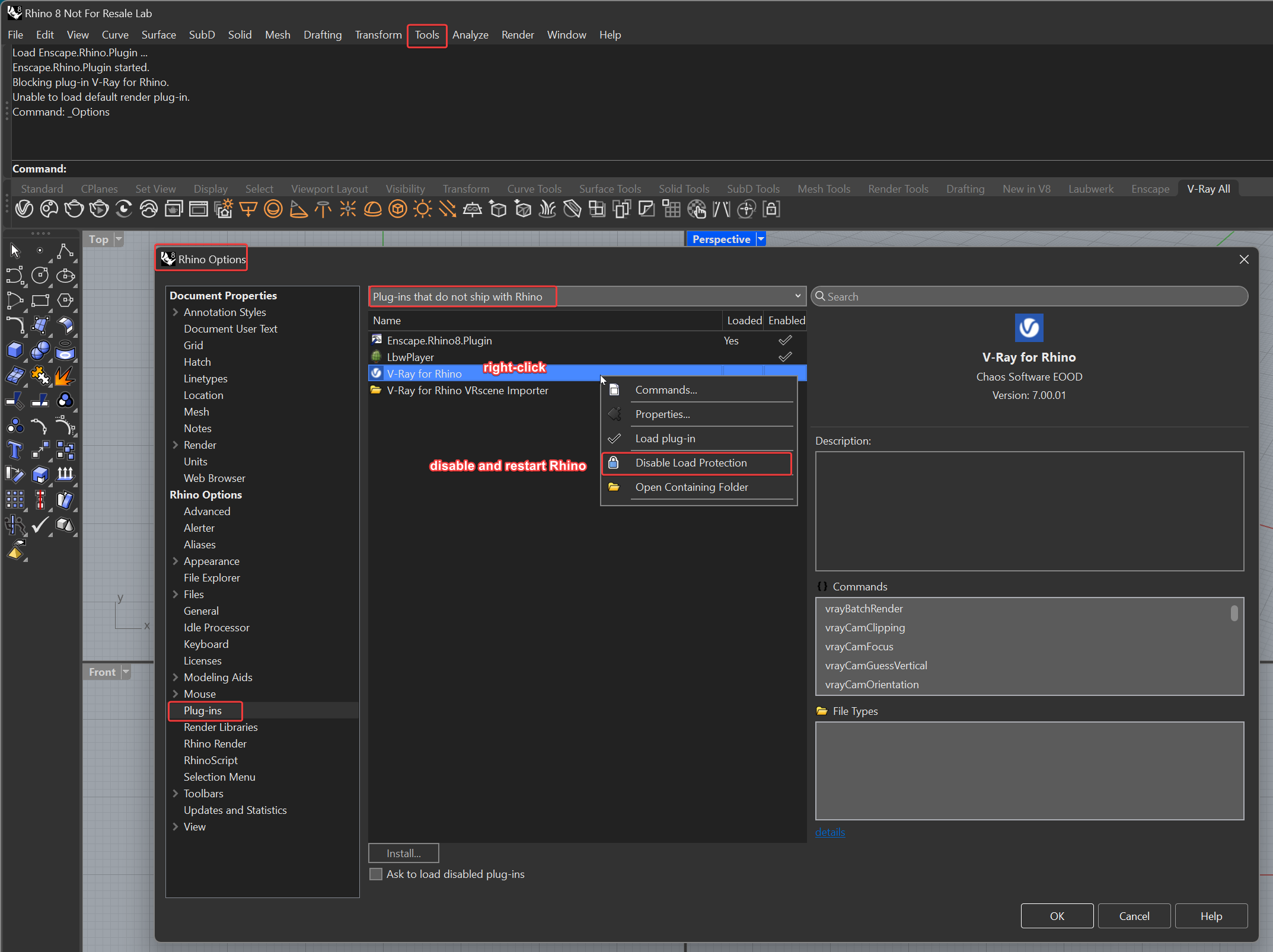
Task: Select vrayCamFocus in Commands list
Action: click(859, 647)
